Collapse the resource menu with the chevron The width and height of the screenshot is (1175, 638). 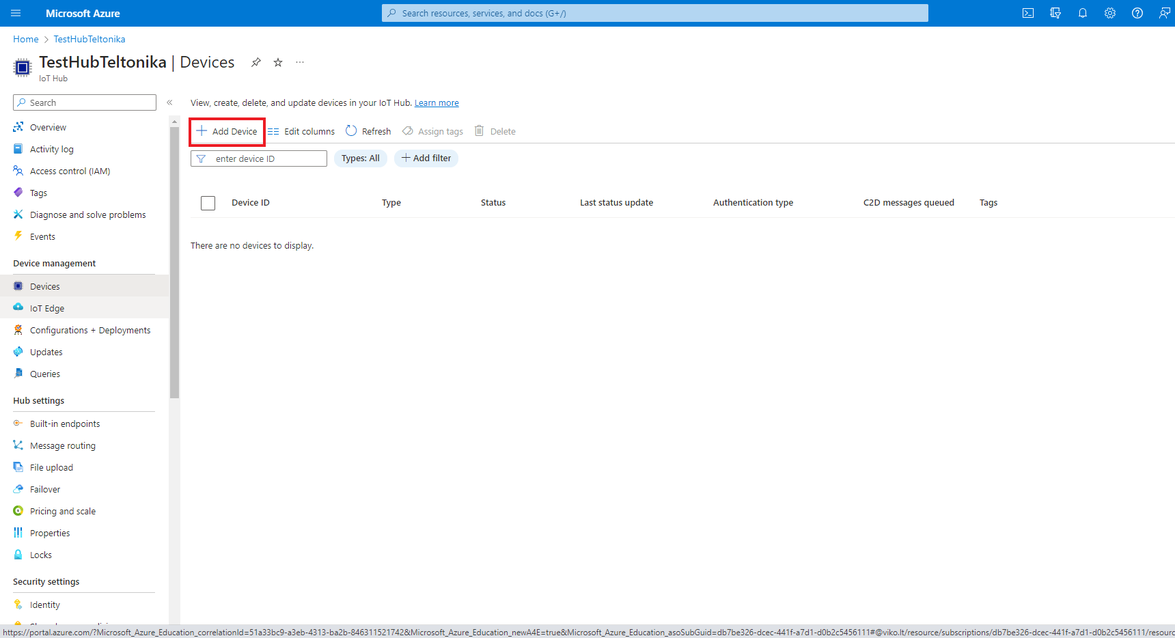[170, 101]
